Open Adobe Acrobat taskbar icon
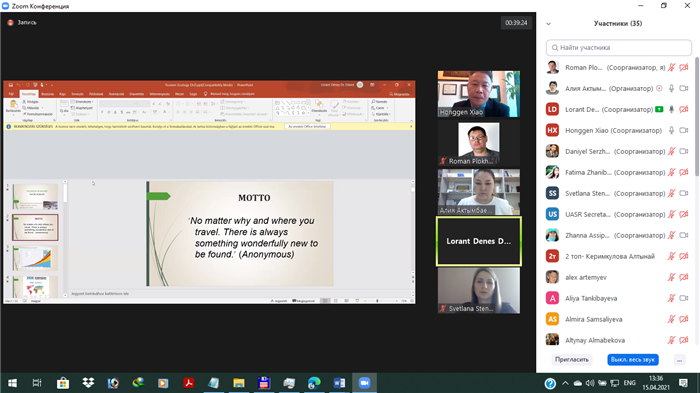 click(188, 383)
